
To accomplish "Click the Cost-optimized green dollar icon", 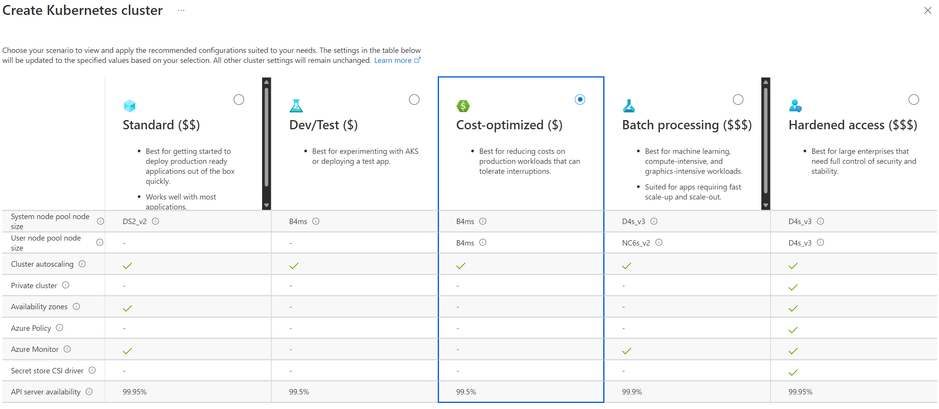I will click(x=463, y=106).
